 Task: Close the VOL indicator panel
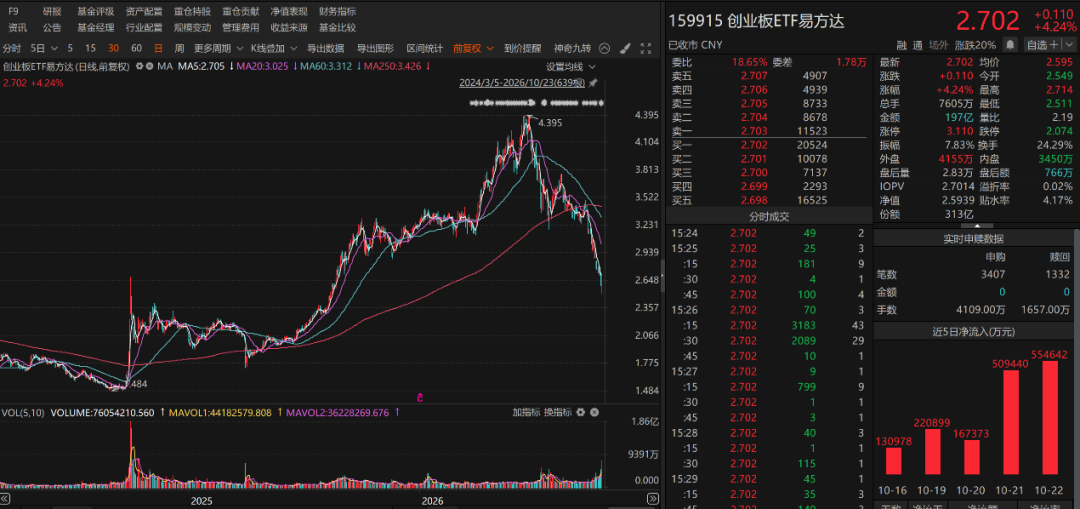pos(594,413)
